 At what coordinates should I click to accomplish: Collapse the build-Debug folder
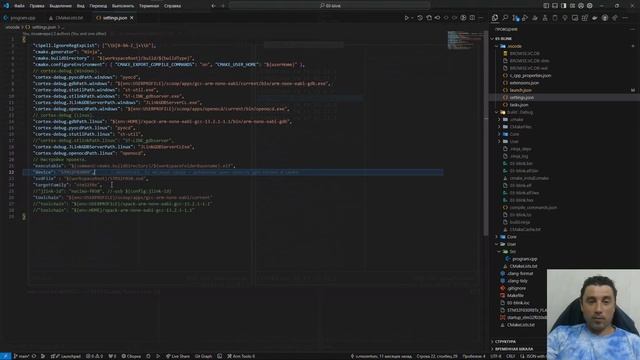(520, 112)
